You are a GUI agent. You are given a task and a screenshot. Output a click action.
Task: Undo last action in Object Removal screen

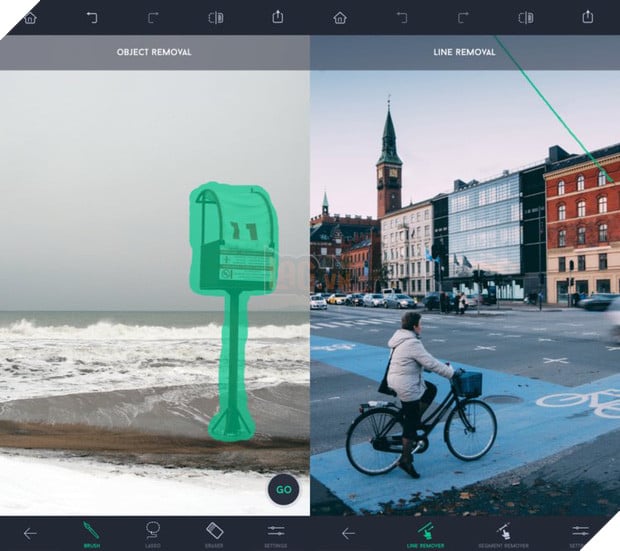92,17
